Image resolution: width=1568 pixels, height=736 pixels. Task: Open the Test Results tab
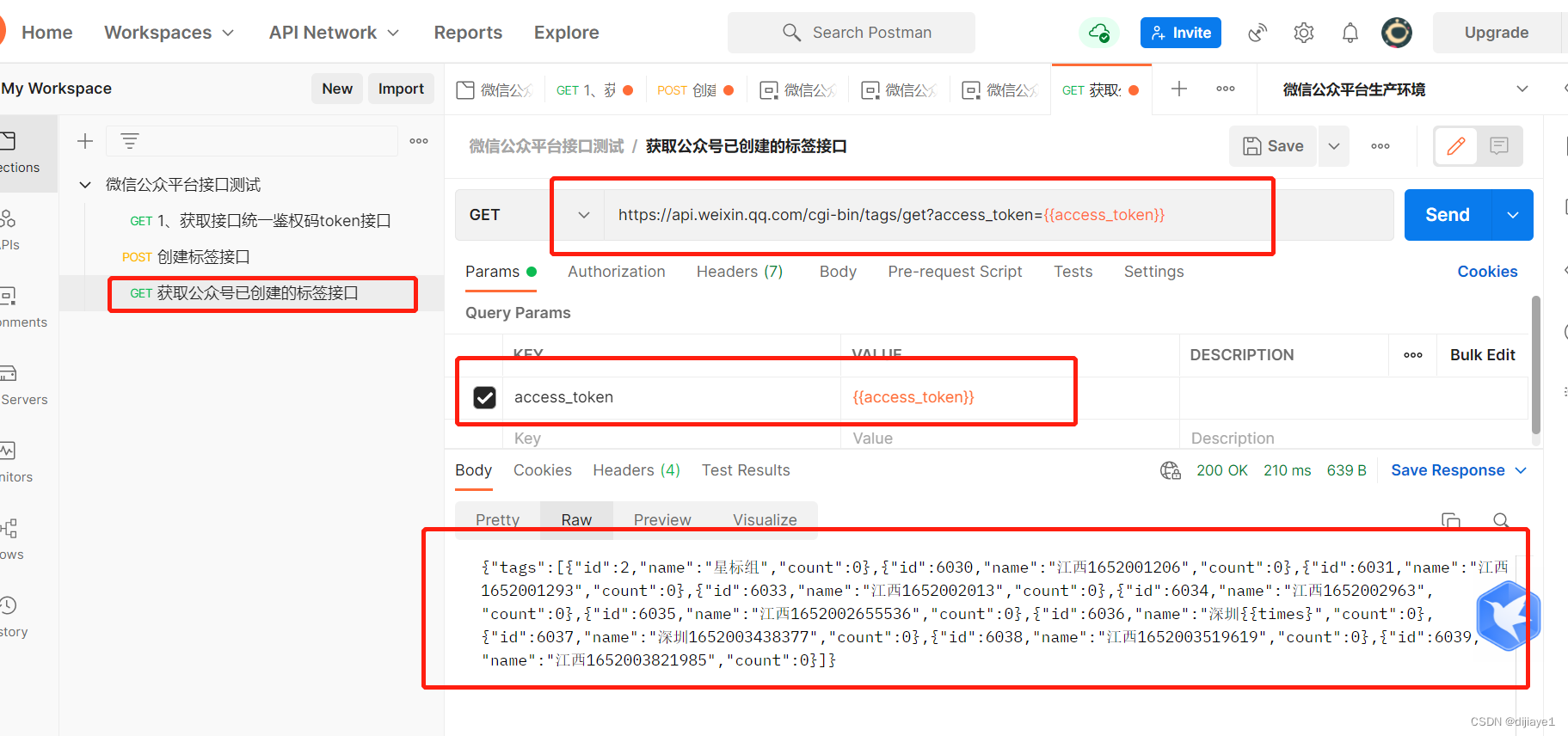746,470
